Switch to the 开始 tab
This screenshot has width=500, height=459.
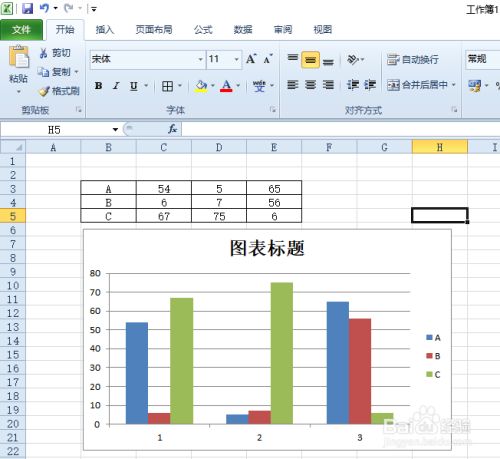point(65,30)
